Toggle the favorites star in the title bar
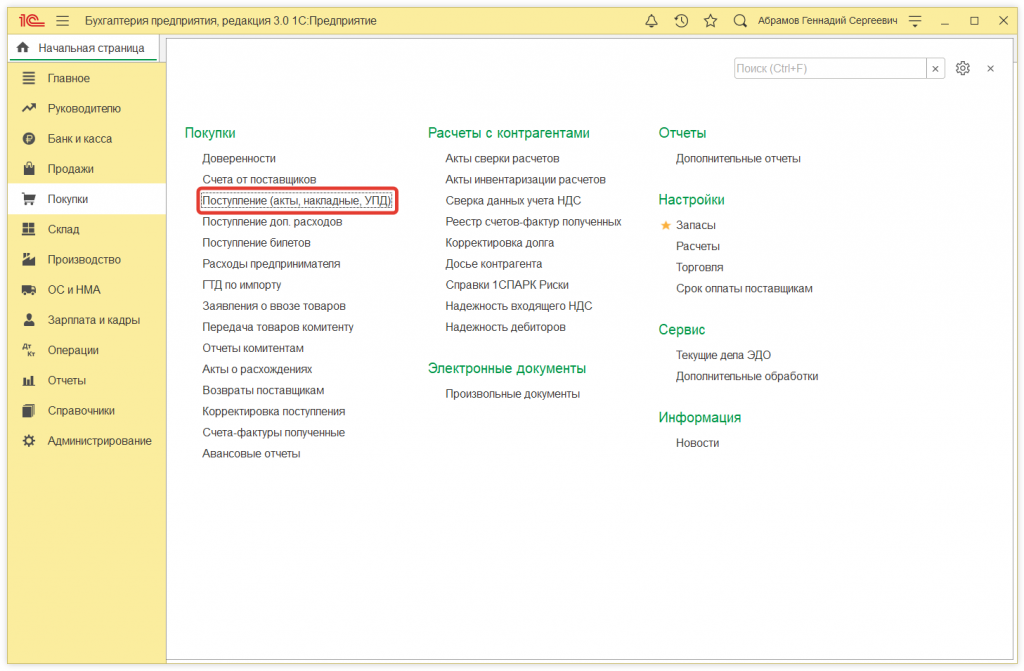This screenshot has width=1024, height=671. tap(710, 19)
